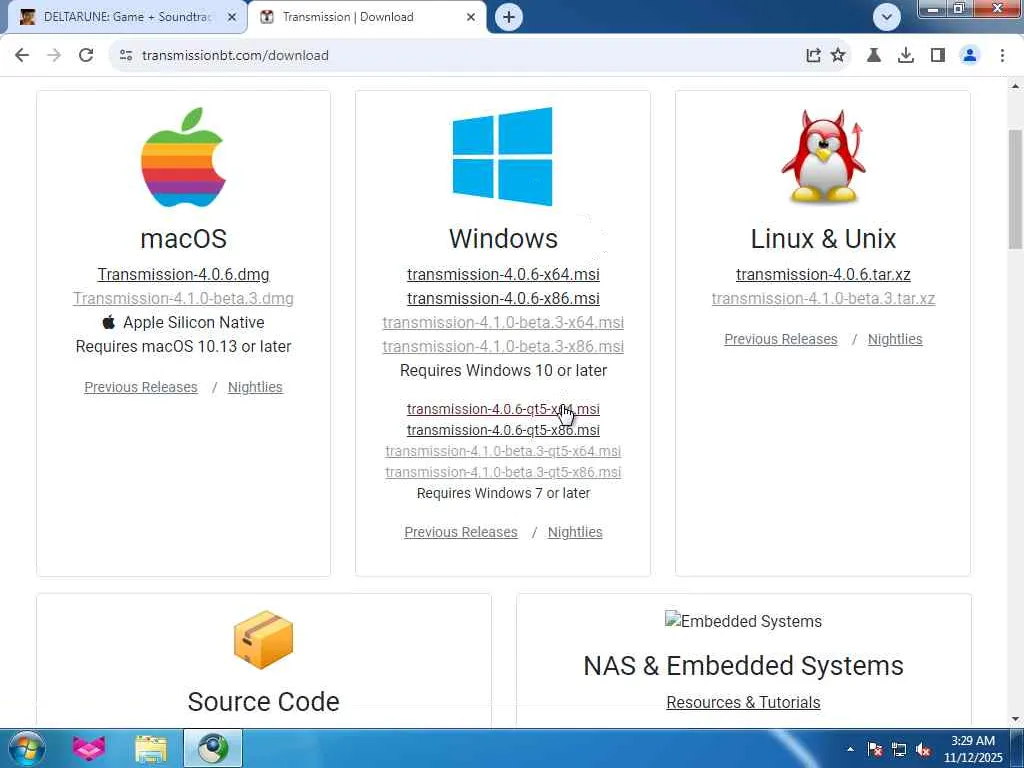1024x768 pixels.
Task: Click the rainbow Apple macOS logo
Action: 184,157
